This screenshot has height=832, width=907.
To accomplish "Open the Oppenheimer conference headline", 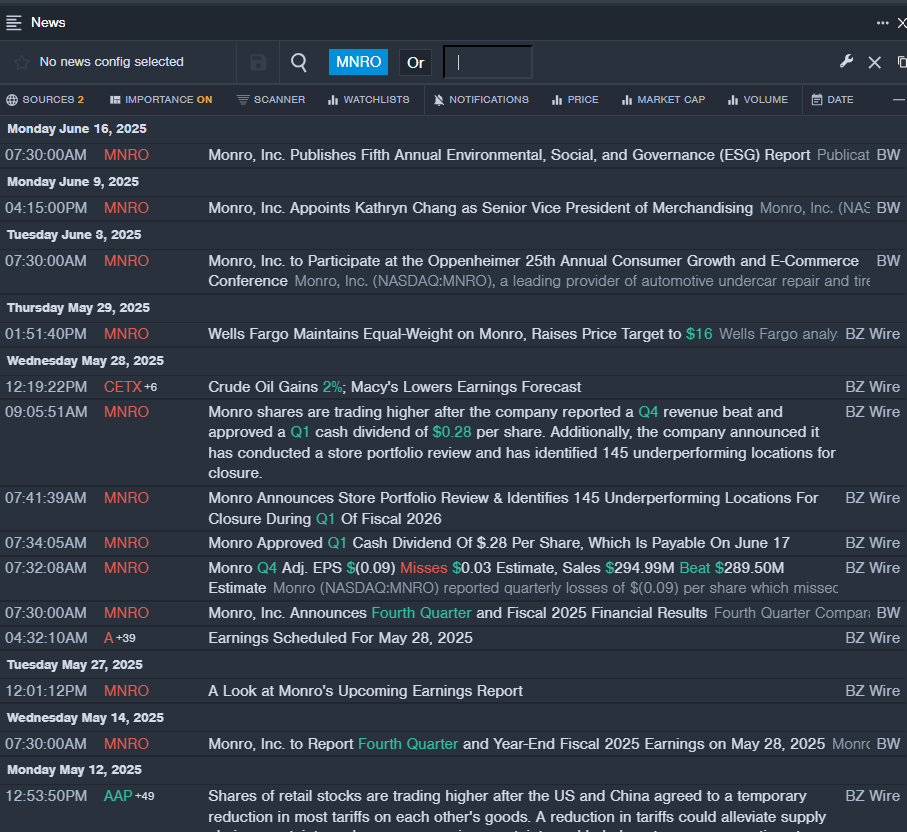I will coord(533,271).
